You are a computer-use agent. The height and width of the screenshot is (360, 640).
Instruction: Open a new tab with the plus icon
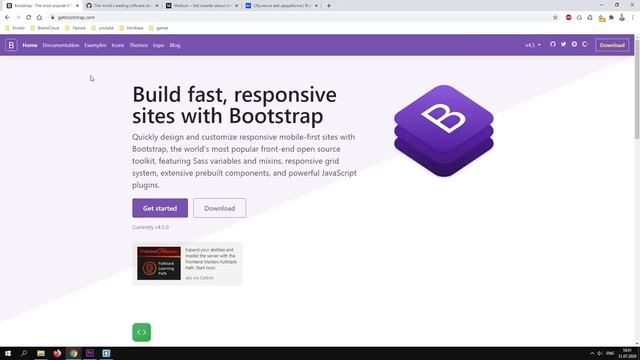click(x=329, y=6)
